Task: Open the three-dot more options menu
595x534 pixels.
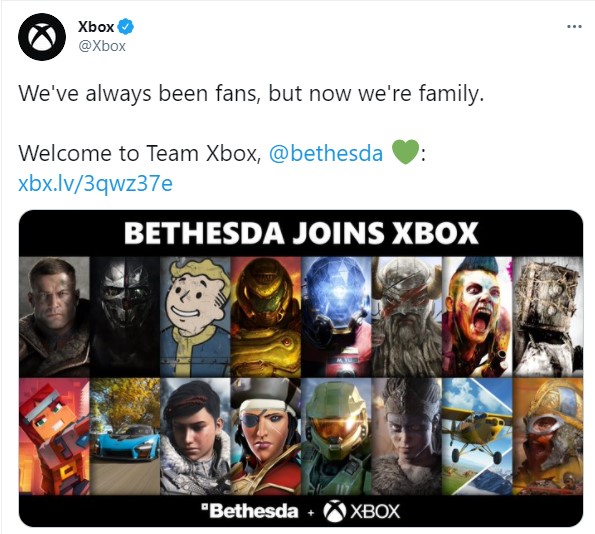Action: pyautogui.click(x=574, y=27)
